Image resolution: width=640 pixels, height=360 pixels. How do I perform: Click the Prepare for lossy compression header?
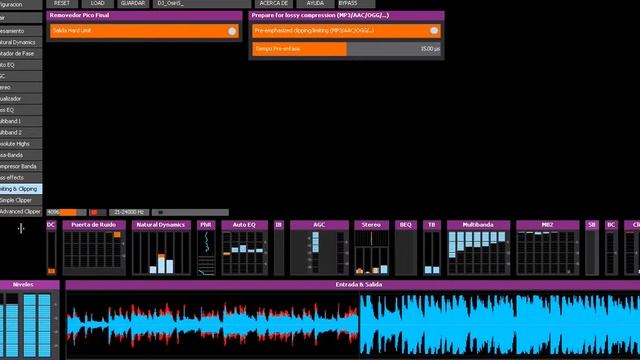click(x=346, y=16)
